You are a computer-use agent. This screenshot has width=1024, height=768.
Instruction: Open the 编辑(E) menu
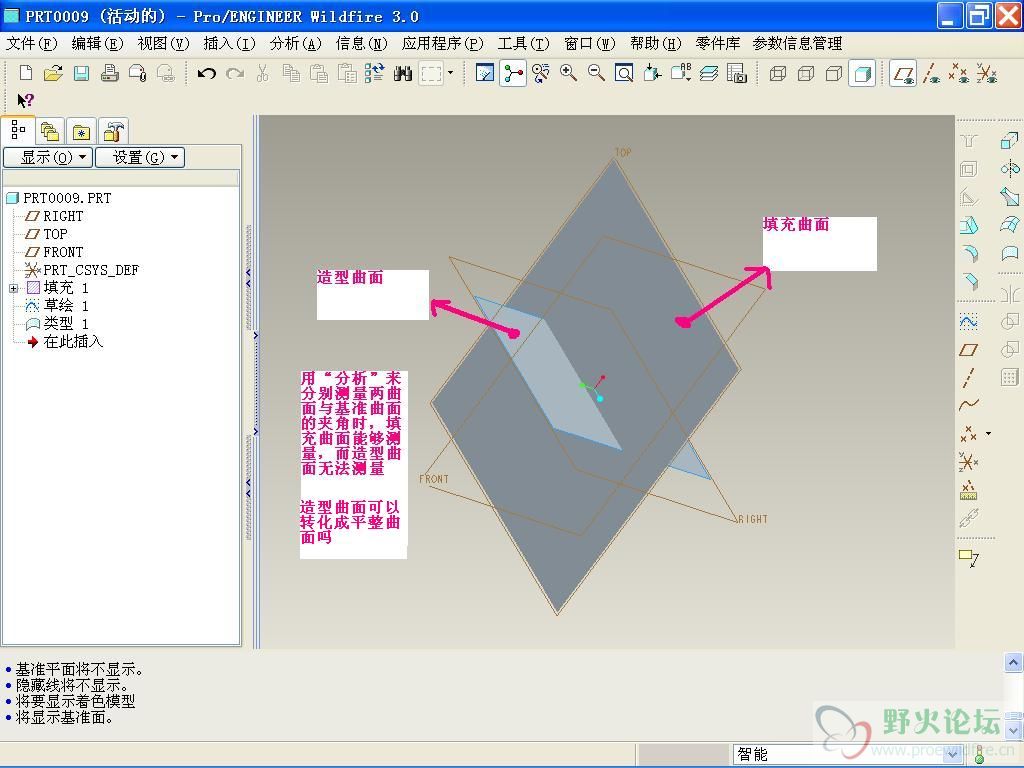click(x=97, y=44)
